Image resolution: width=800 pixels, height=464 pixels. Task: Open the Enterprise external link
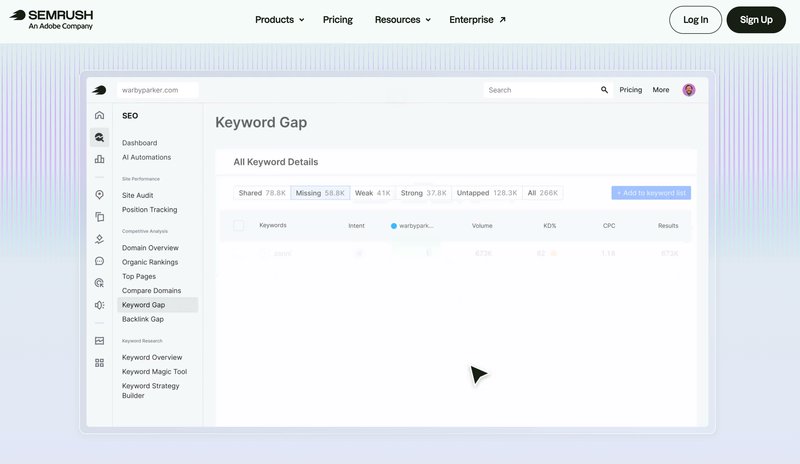477,19
